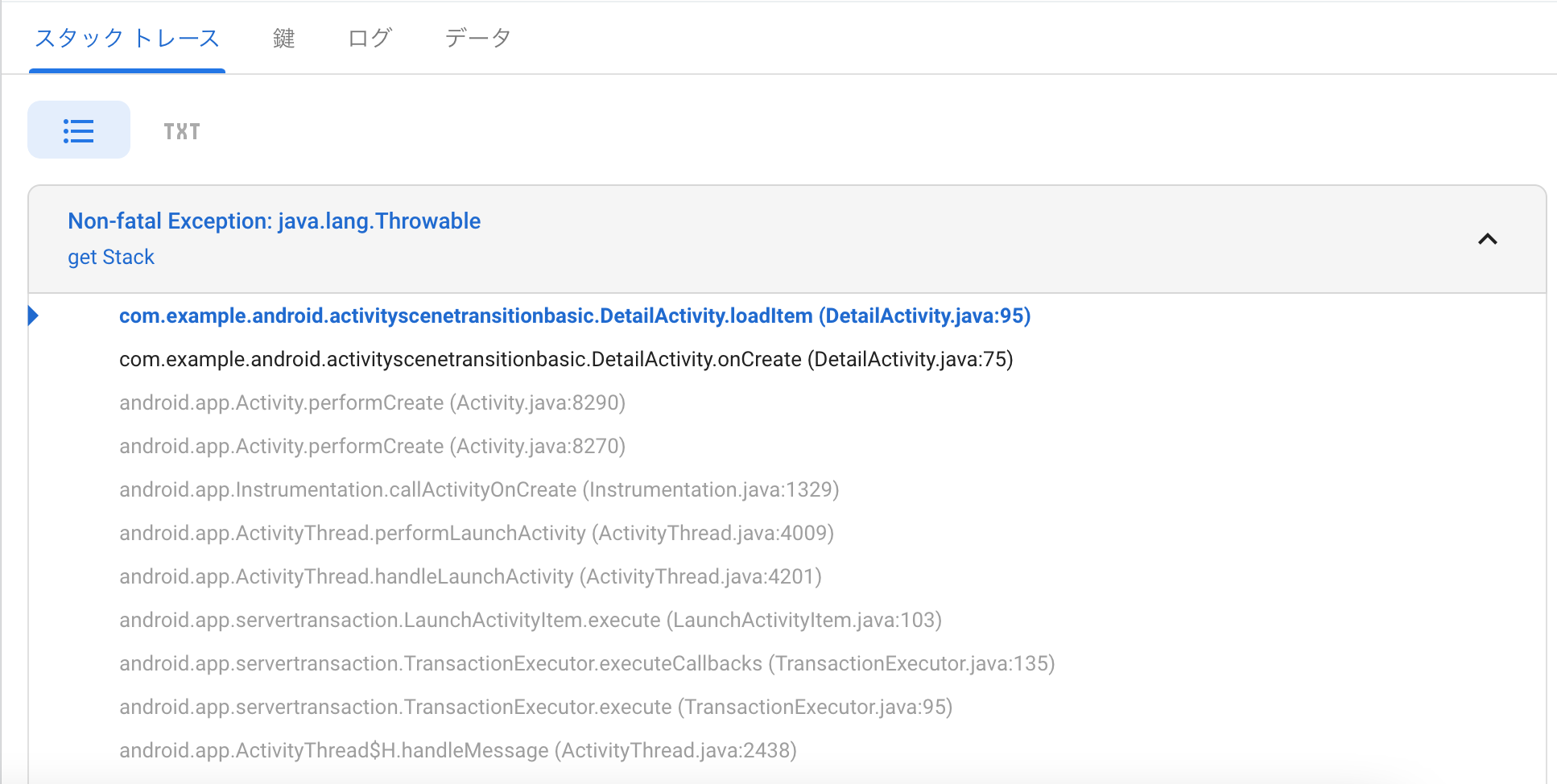Screen dimensions: 1557x784
Task: Select the ActivityThread.performLaunchActivity frame
Action: (477, 533)
